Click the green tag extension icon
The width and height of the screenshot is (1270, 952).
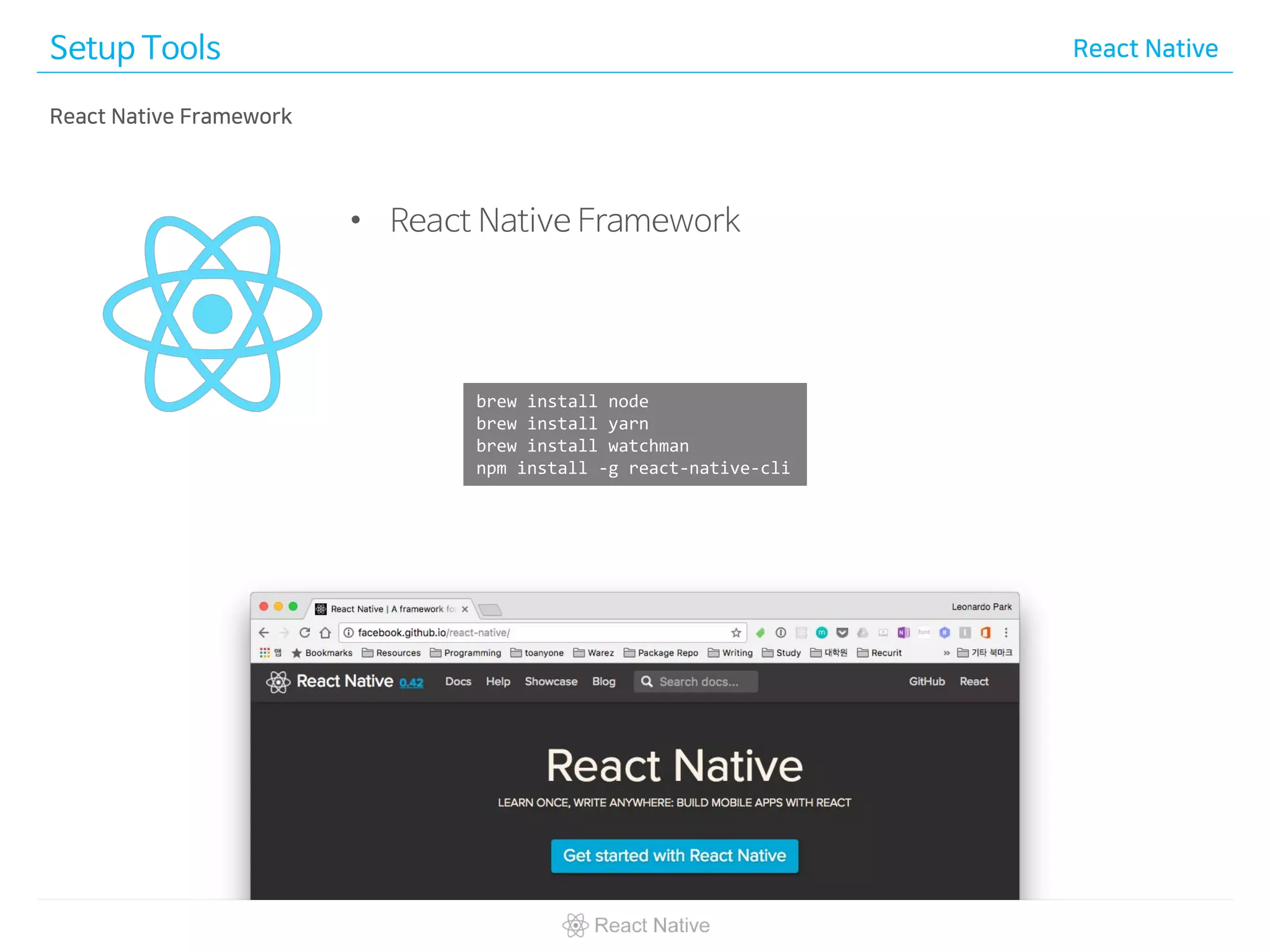[760, 633]
